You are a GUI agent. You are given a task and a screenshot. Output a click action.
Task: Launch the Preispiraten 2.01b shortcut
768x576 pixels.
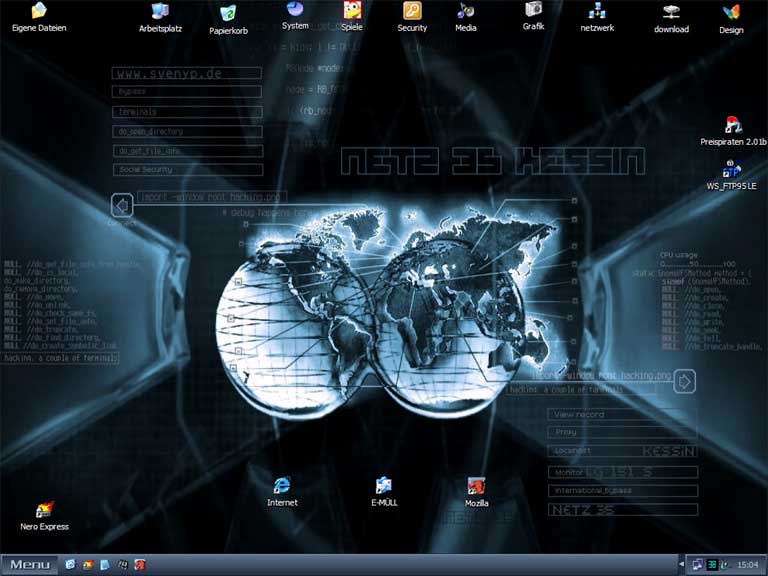point(733,131)
